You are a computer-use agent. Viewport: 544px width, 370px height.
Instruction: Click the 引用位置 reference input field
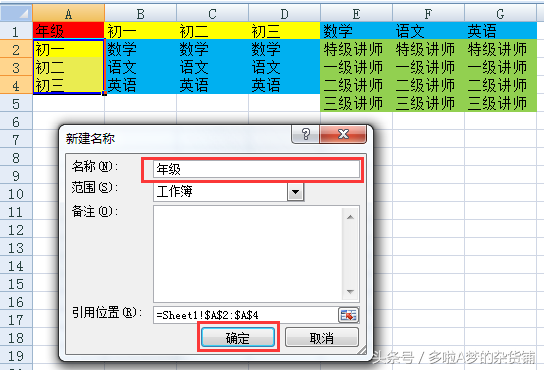[x=245, y=315]
